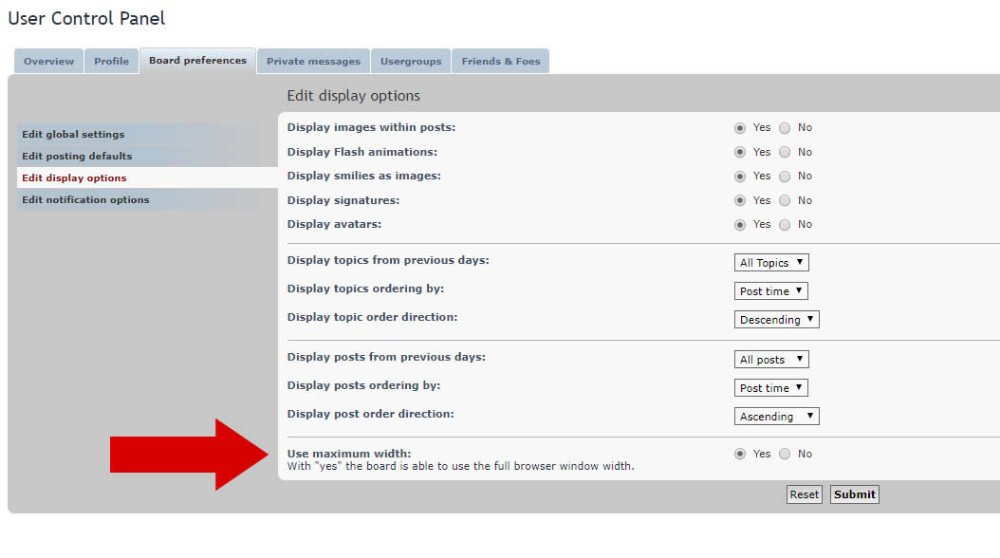
Task: Select the Board preferences tab
Action: coord(198,61)
